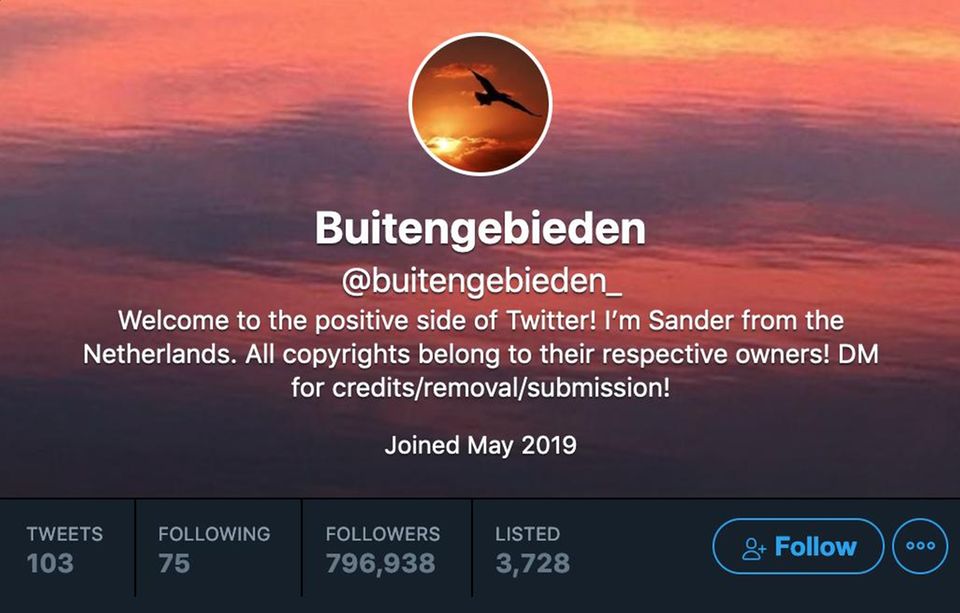Click the 75 following count

tap(174, 564)
